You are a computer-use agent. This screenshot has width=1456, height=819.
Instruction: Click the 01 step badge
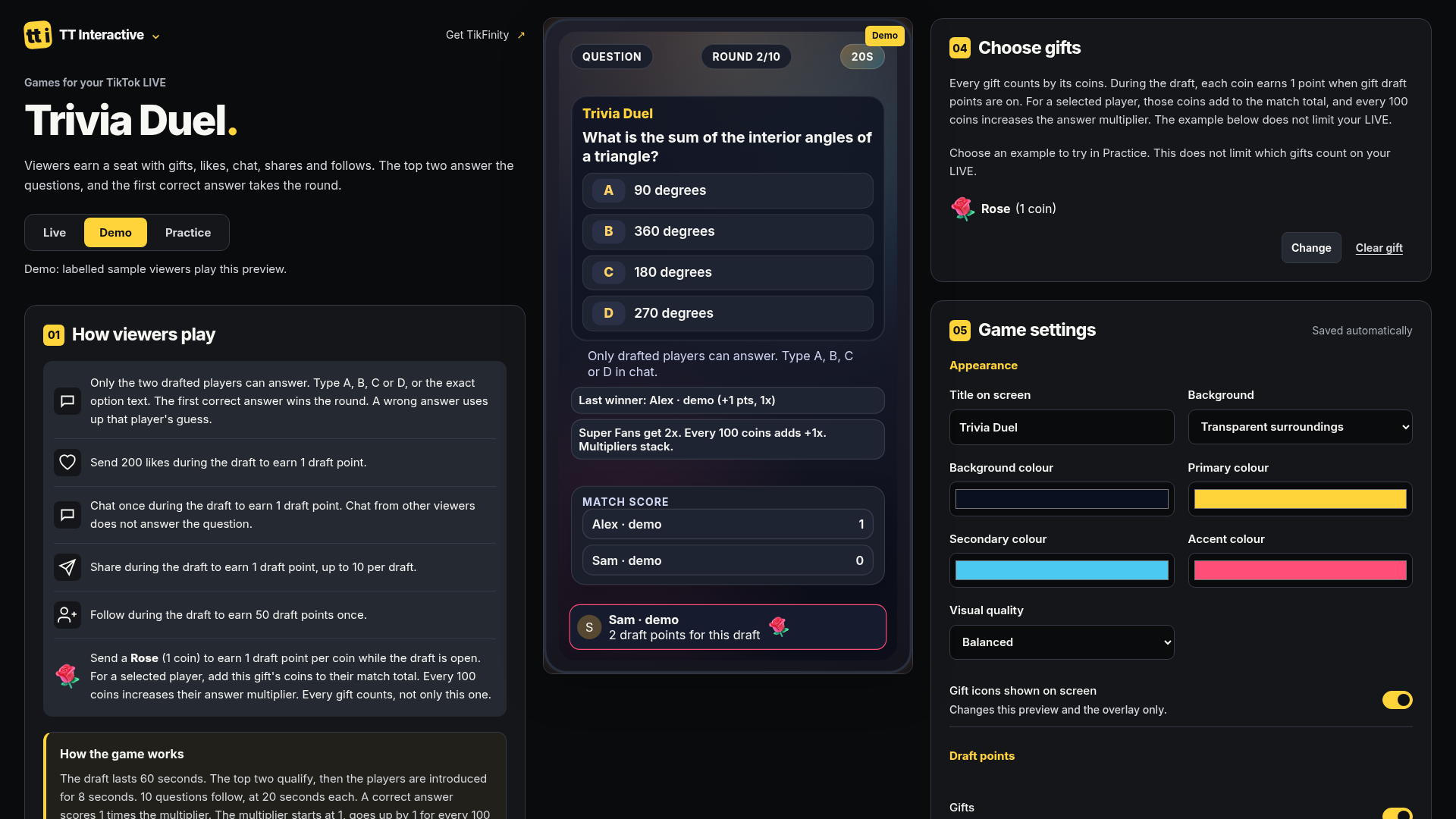pyautogui.click(x=54, y=335)
